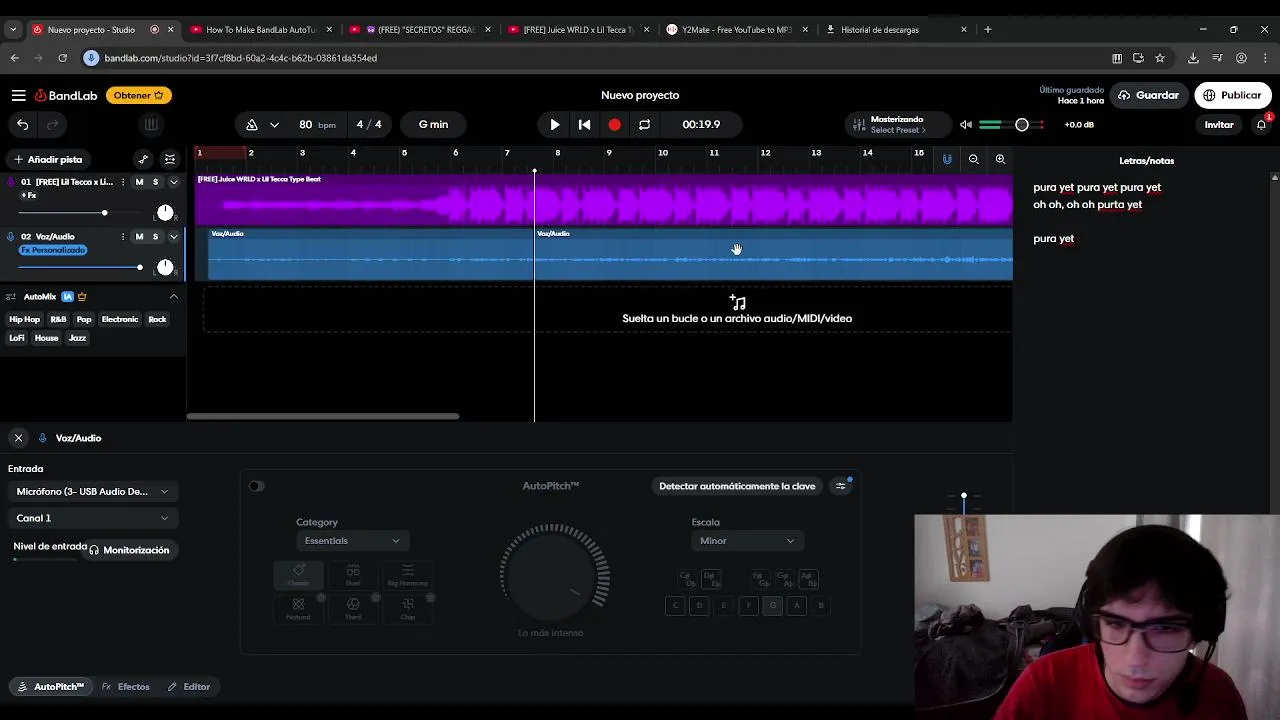Expand track 01 options chevron
The image size is (1280, 720).
[x=173, y=182]
